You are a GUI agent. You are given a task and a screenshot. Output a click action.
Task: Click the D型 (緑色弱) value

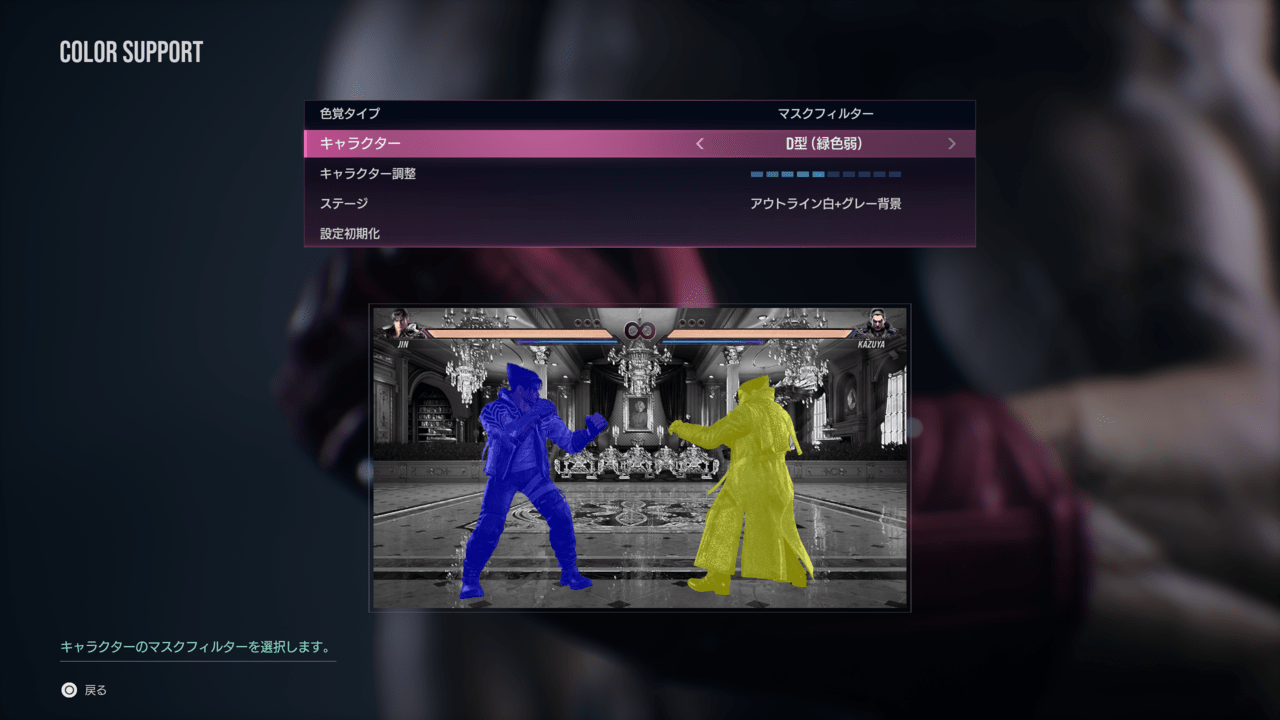coord(825,144)
